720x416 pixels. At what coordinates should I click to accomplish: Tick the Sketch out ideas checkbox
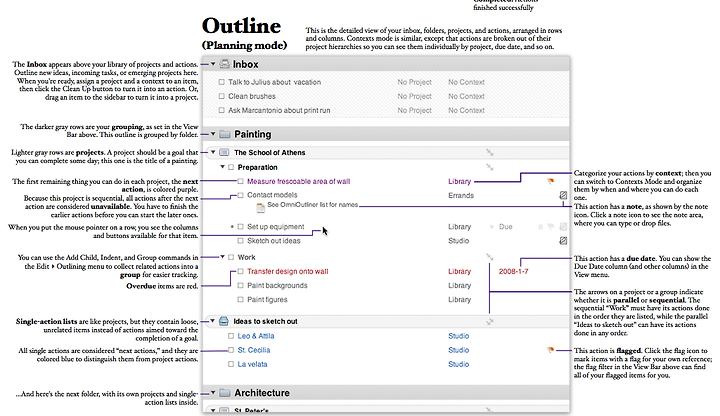(241, 241)
